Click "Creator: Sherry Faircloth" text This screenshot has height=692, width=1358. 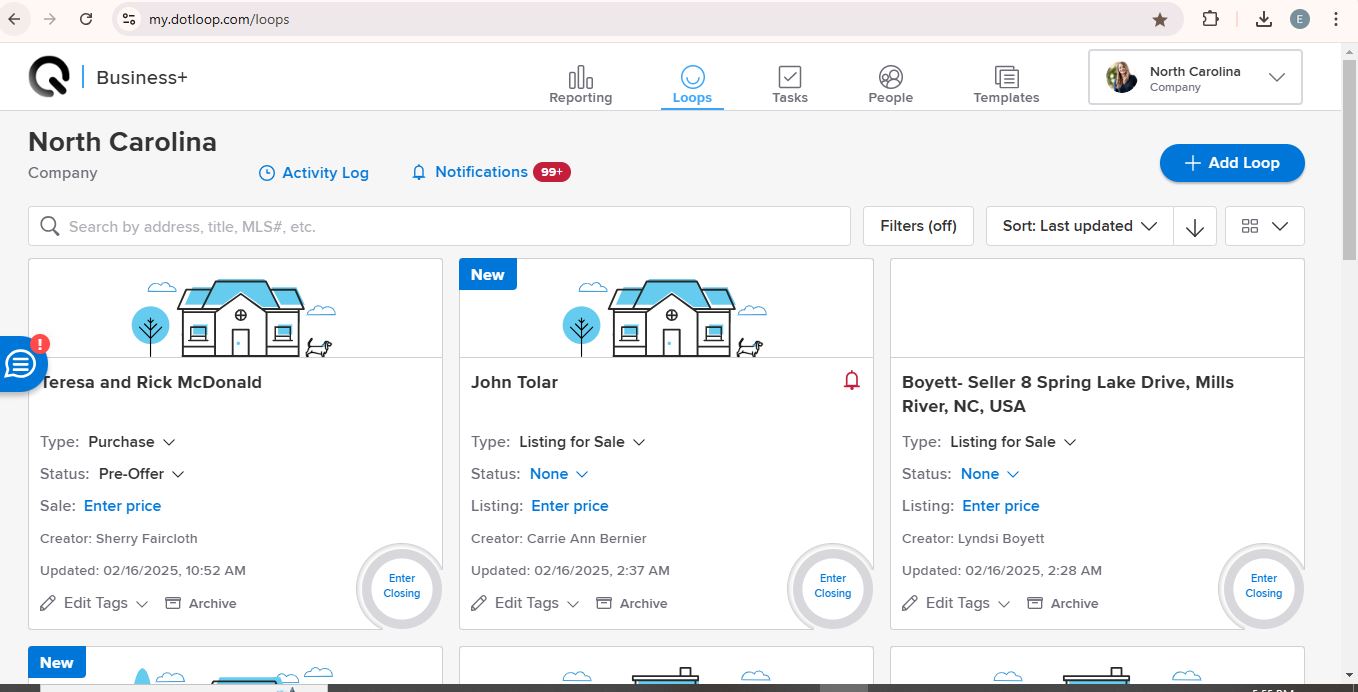119,538
